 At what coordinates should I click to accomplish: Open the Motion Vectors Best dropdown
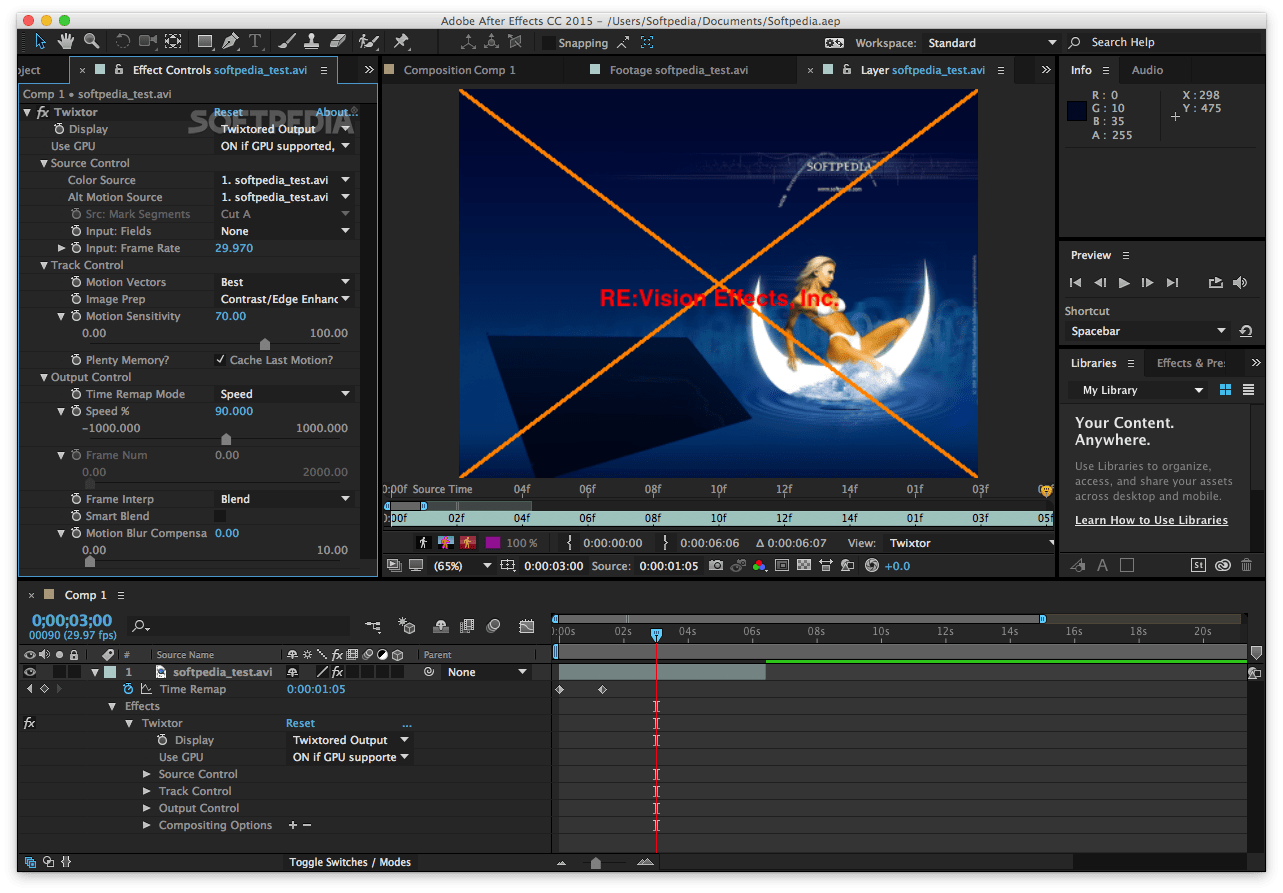click(x=285, y=282)
